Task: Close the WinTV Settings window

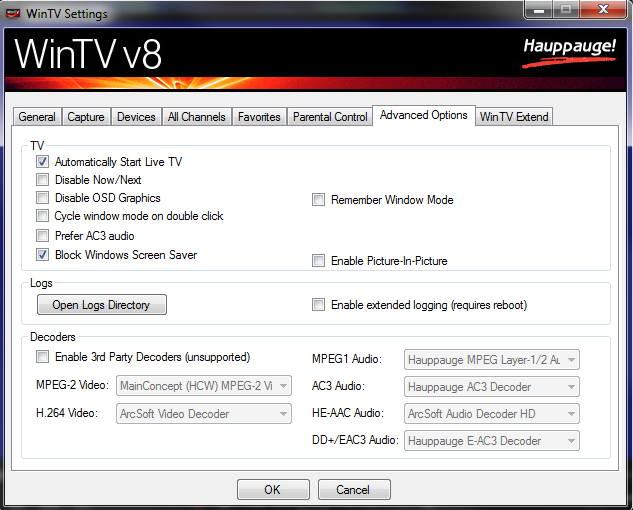Action: pos(603,9)
